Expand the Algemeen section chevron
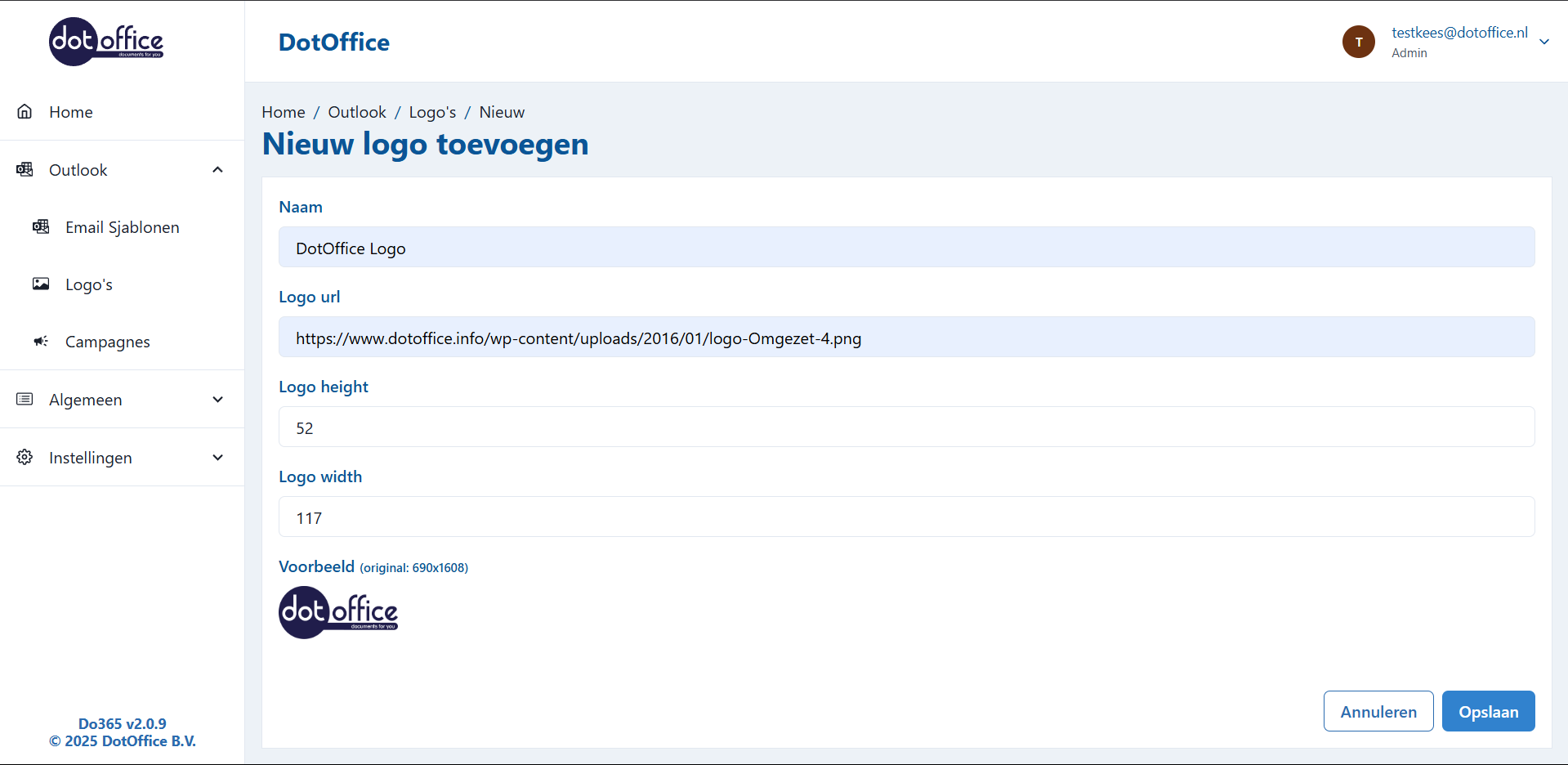The image size is (1568, 765). coord(217,400)
